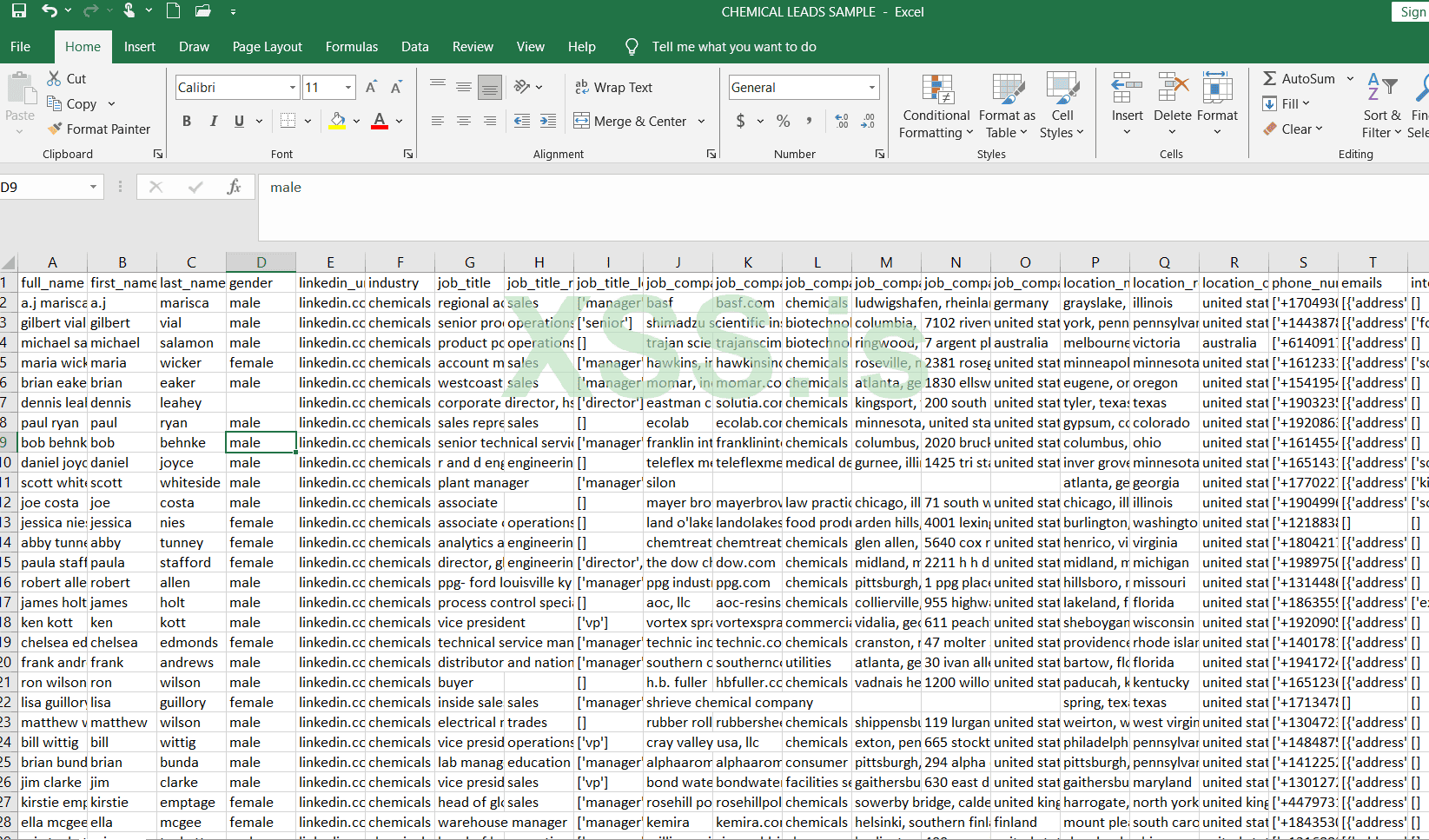
Task: Open the Name Box dropdown arrow
Action: [93, 187]
